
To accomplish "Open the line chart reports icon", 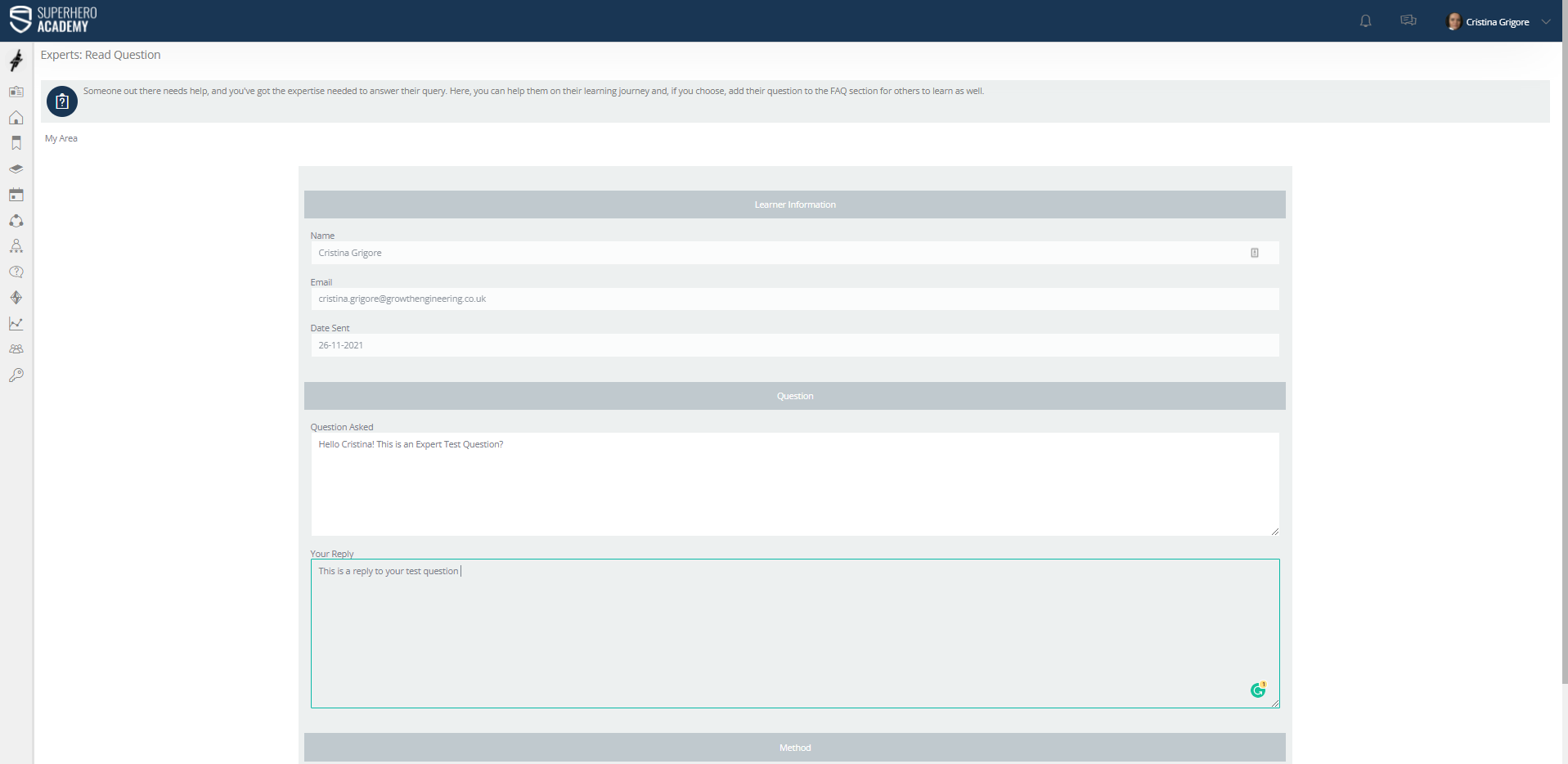I will [x=16, y=324].
